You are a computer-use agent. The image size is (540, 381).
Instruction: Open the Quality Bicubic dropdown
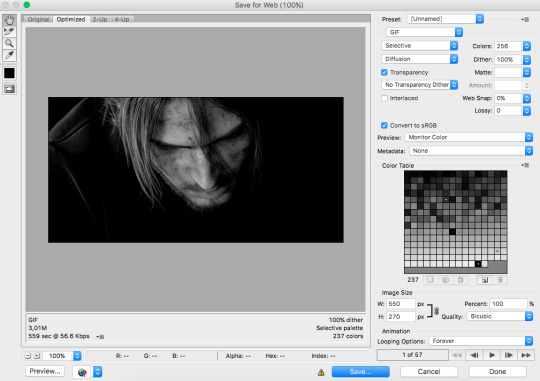click(500, 316)
